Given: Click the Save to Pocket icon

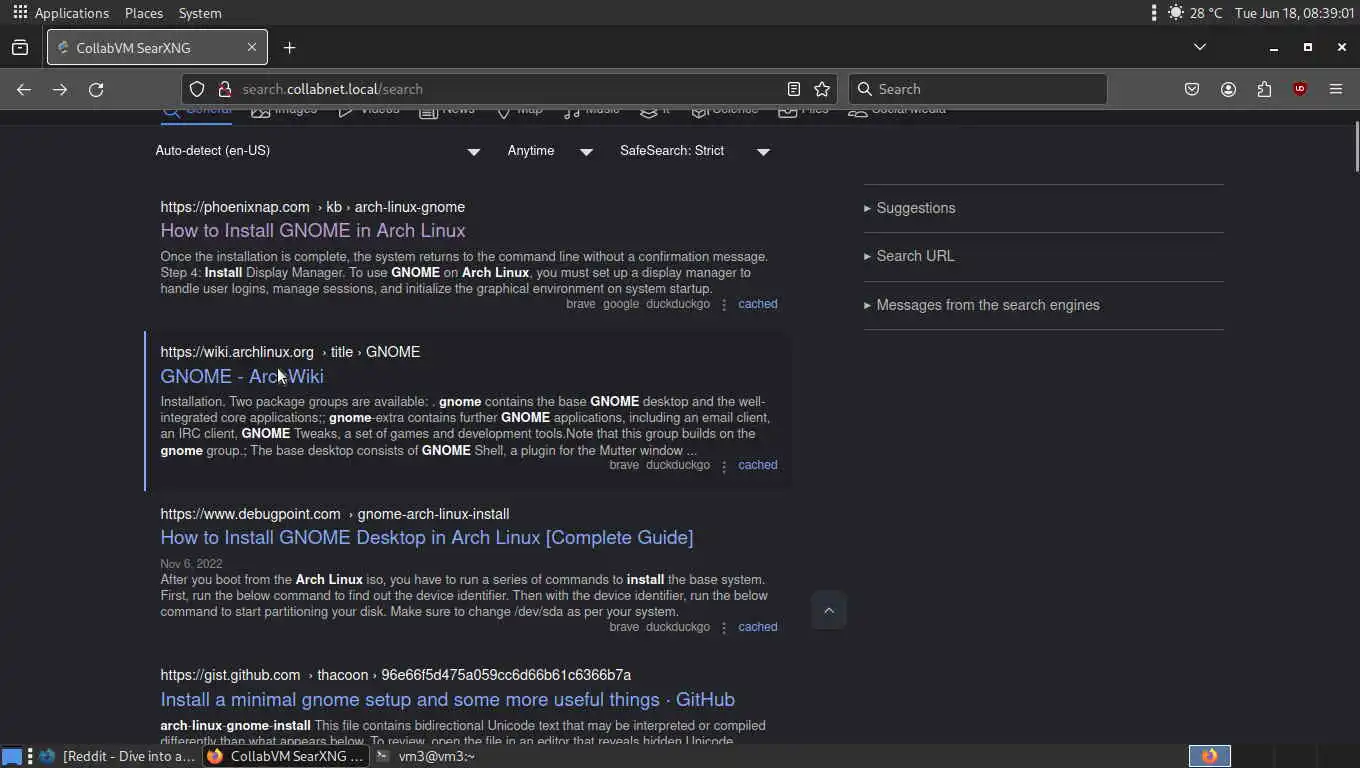Looking at the screenshot, I should (x=1192, y=89).
